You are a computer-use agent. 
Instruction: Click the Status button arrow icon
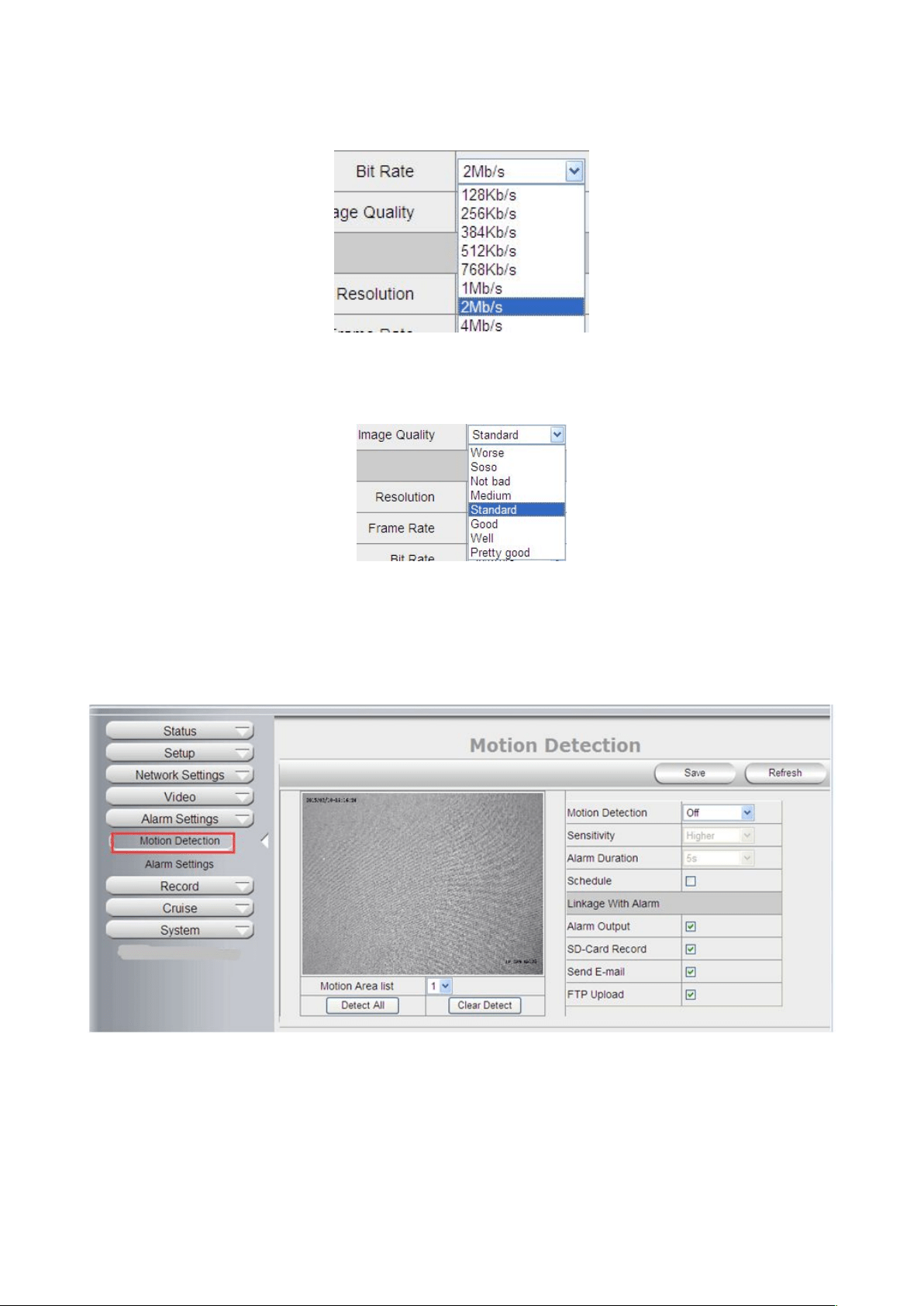point(243,731)
